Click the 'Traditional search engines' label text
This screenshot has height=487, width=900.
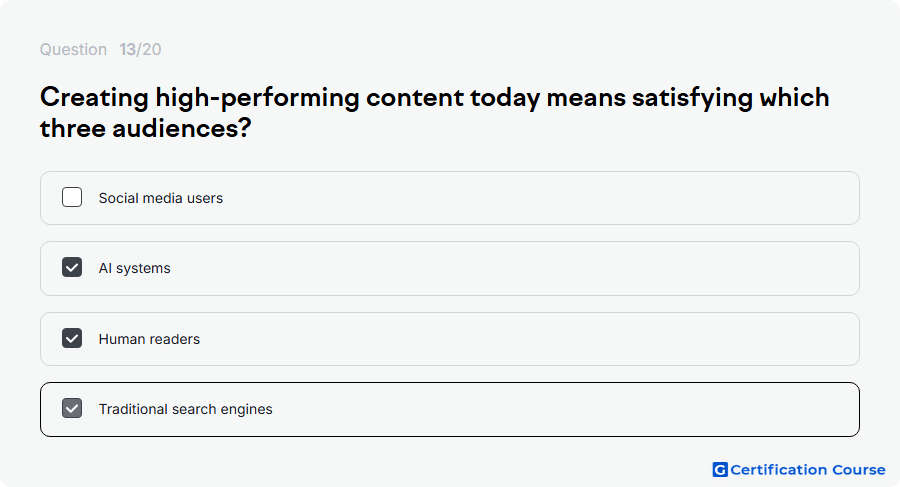(185, 409)
